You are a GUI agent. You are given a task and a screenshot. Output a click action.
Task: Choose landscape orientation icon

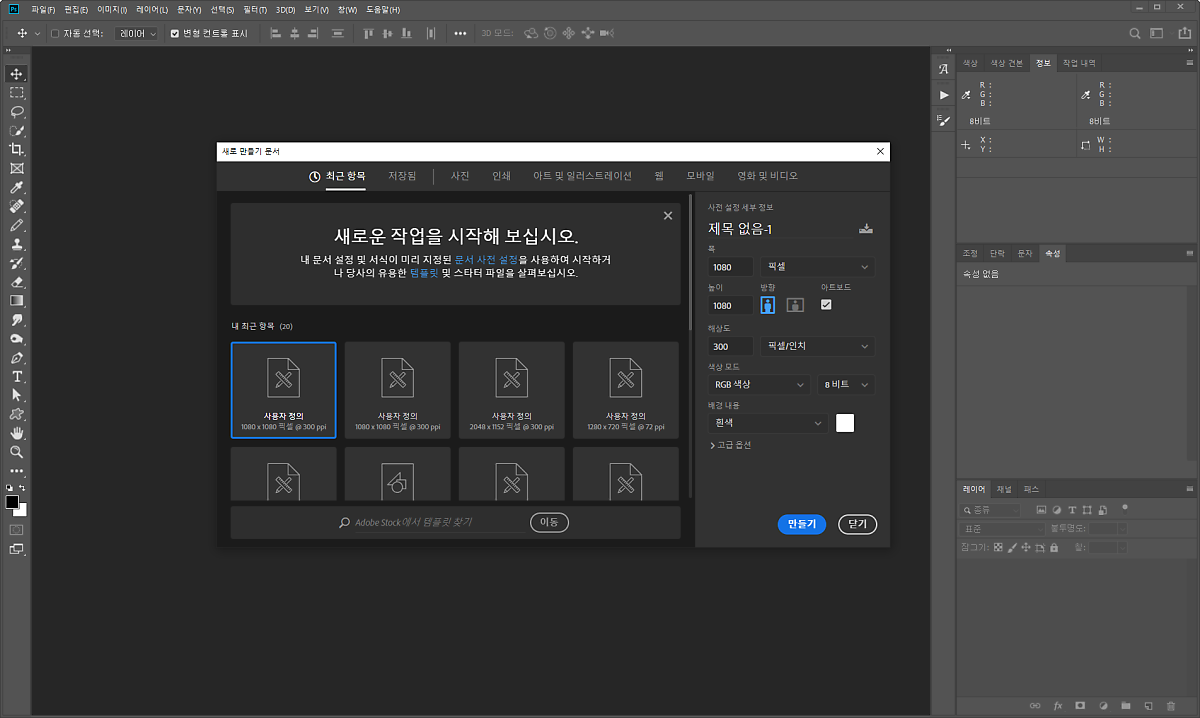pos(795,305)
